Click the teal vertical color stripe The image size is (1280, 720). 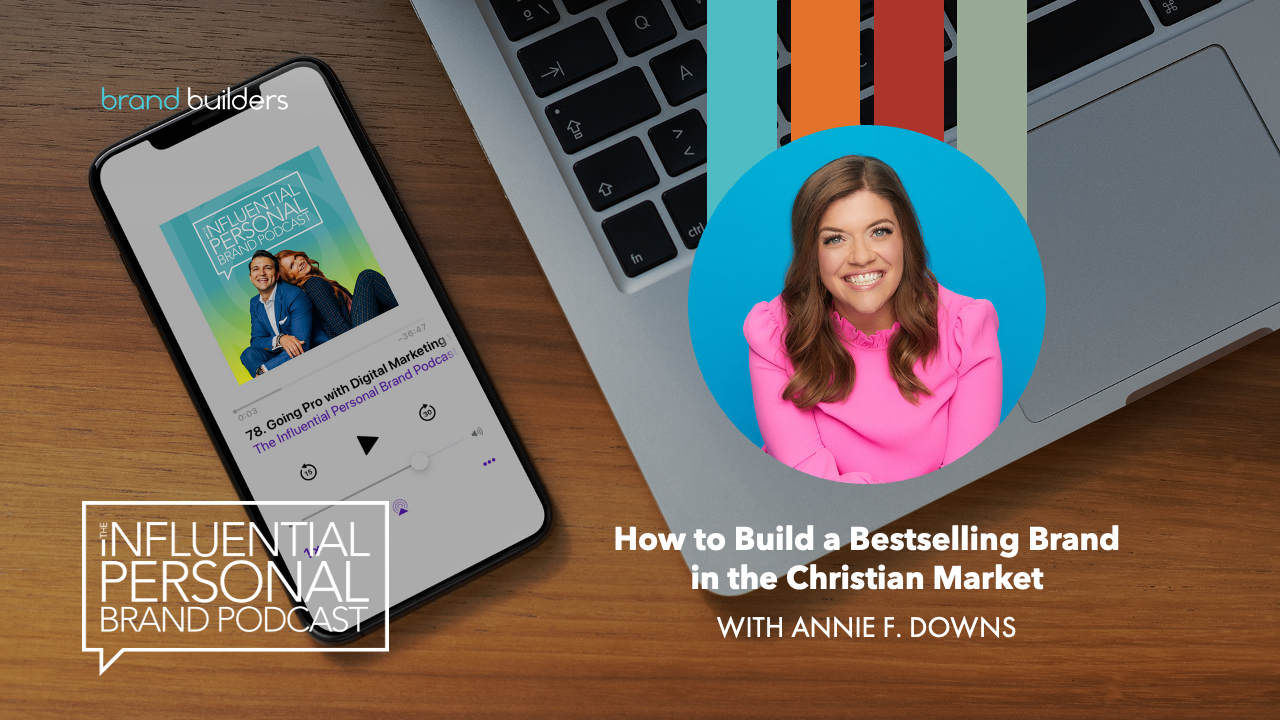click(741, 80)
